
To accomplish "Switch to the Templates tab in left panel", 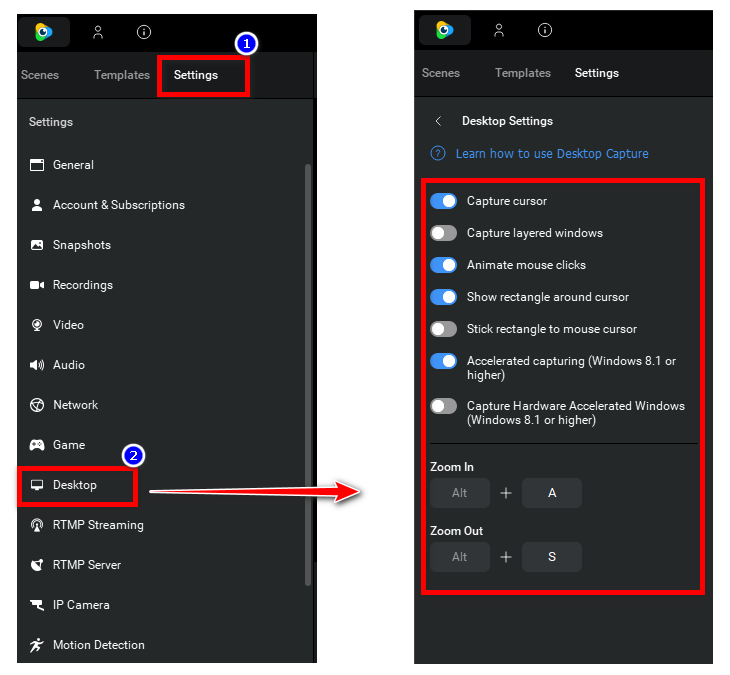I will pyautogui.click(x=122, y=75).
